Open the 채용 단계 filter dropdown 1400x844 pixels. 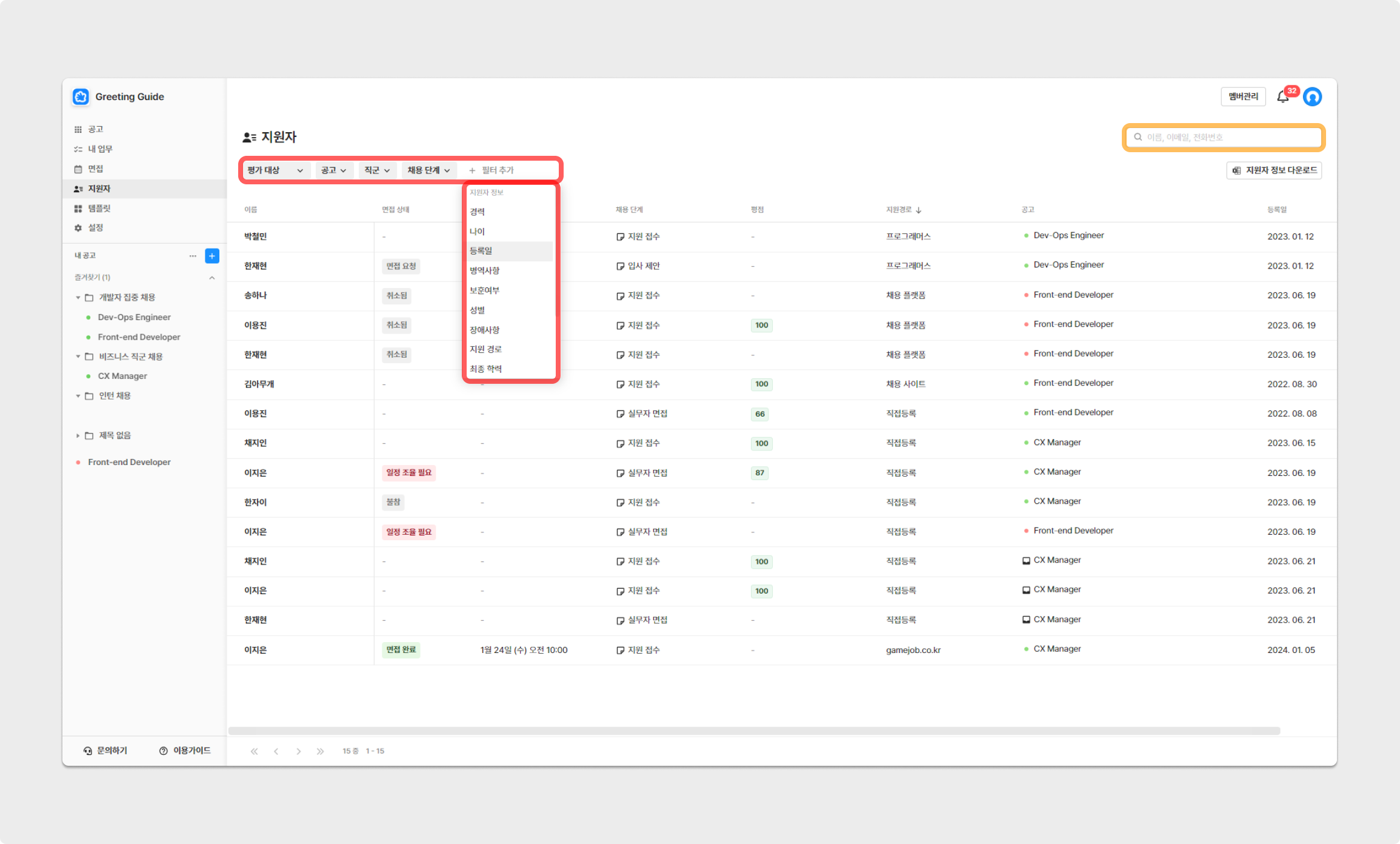pos(428,170)
